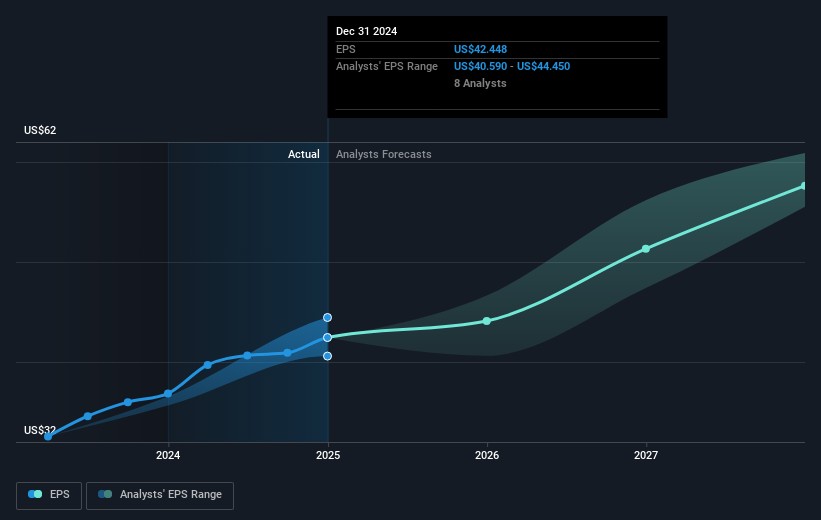
Task: Click the last forecast point at chart's right edge
Action: 803,186
